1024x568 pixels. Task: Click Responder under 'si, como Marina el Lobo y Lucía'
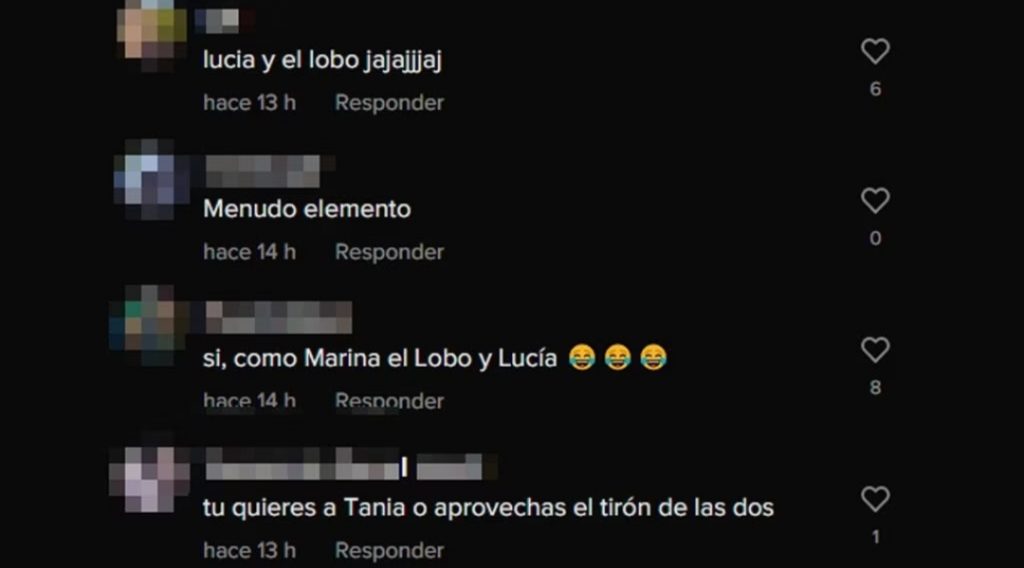point(389,400)
